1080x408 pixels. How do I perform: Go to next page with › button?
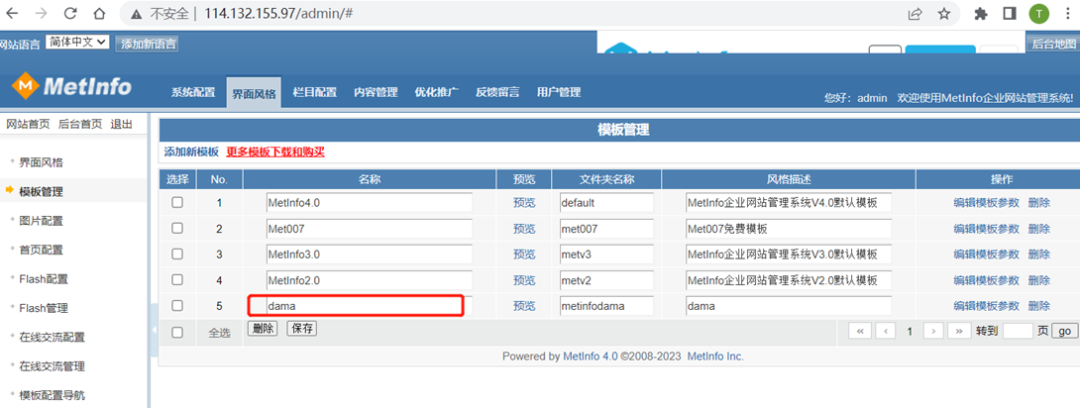[933, 332]
